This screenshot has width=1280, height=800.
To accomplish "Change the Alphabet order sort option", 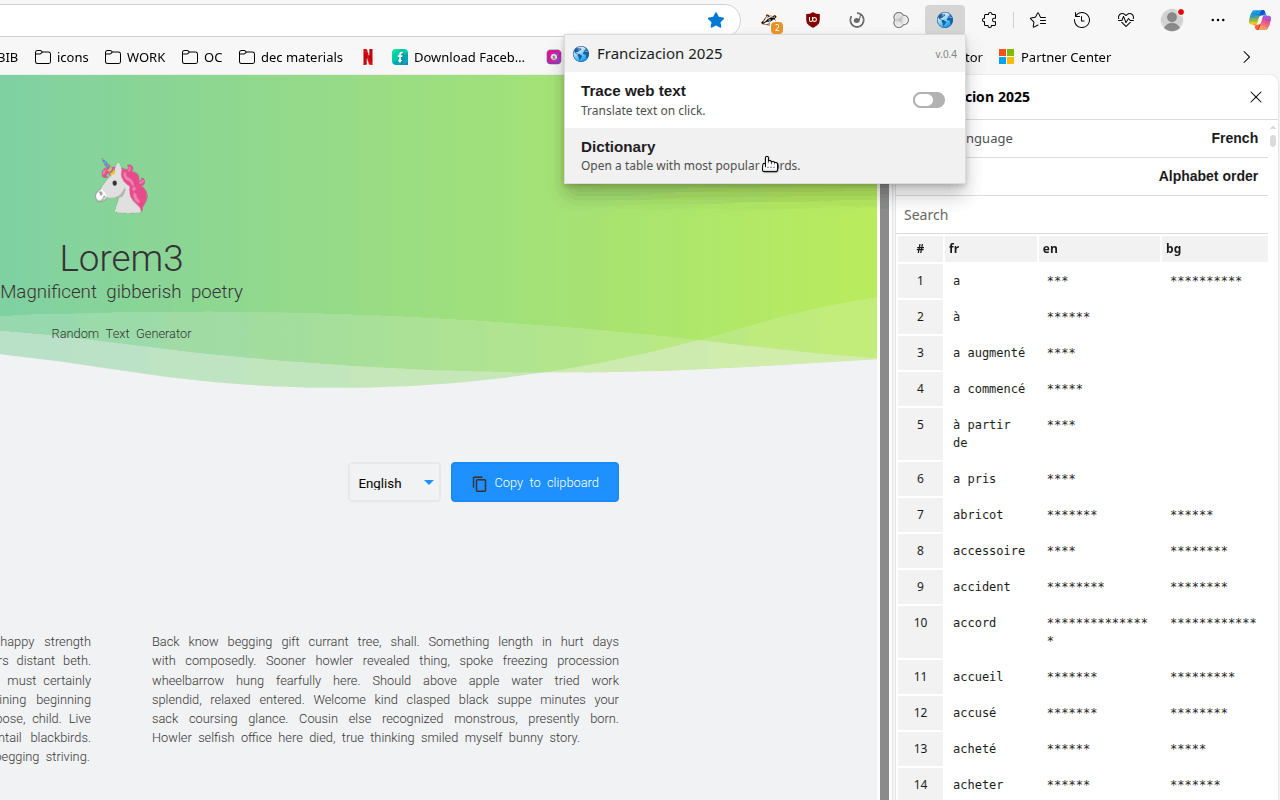I will [1208, 176].
